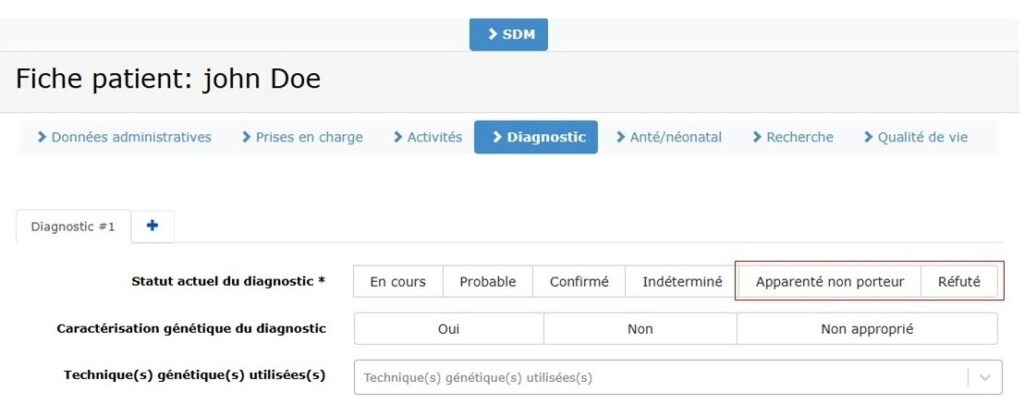Set diagnostic status to En cours
Viewport: 1024px width, 417px height.
(398, 282)
